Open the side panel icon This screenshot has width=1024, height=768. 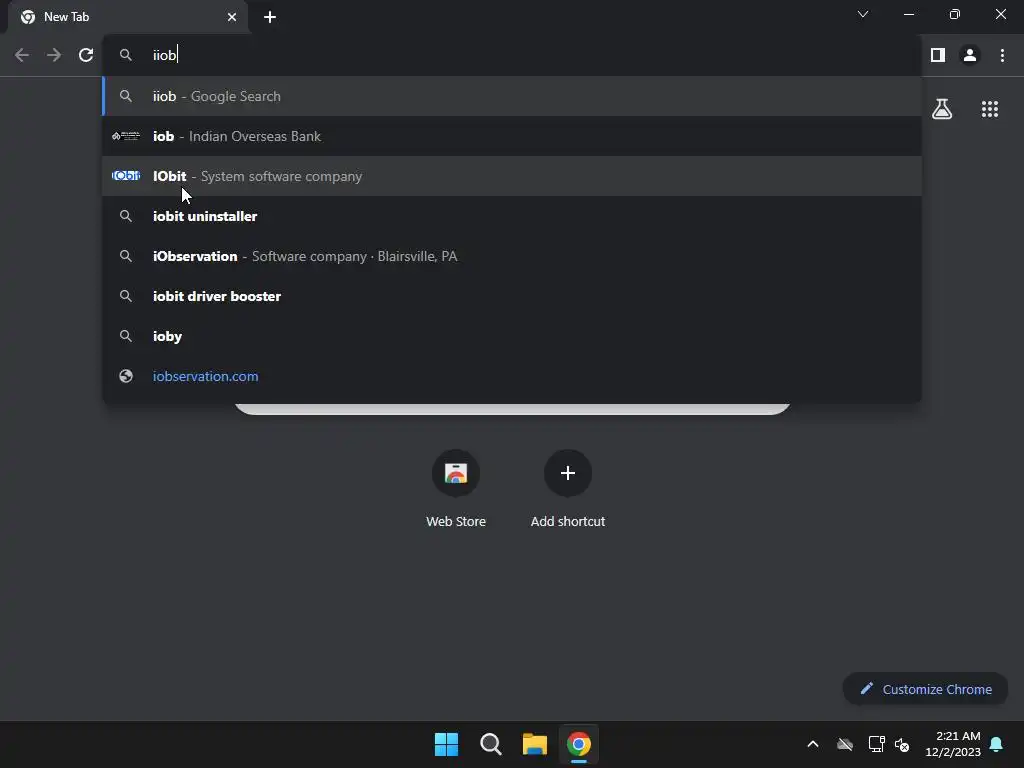[x=938, y=55]
